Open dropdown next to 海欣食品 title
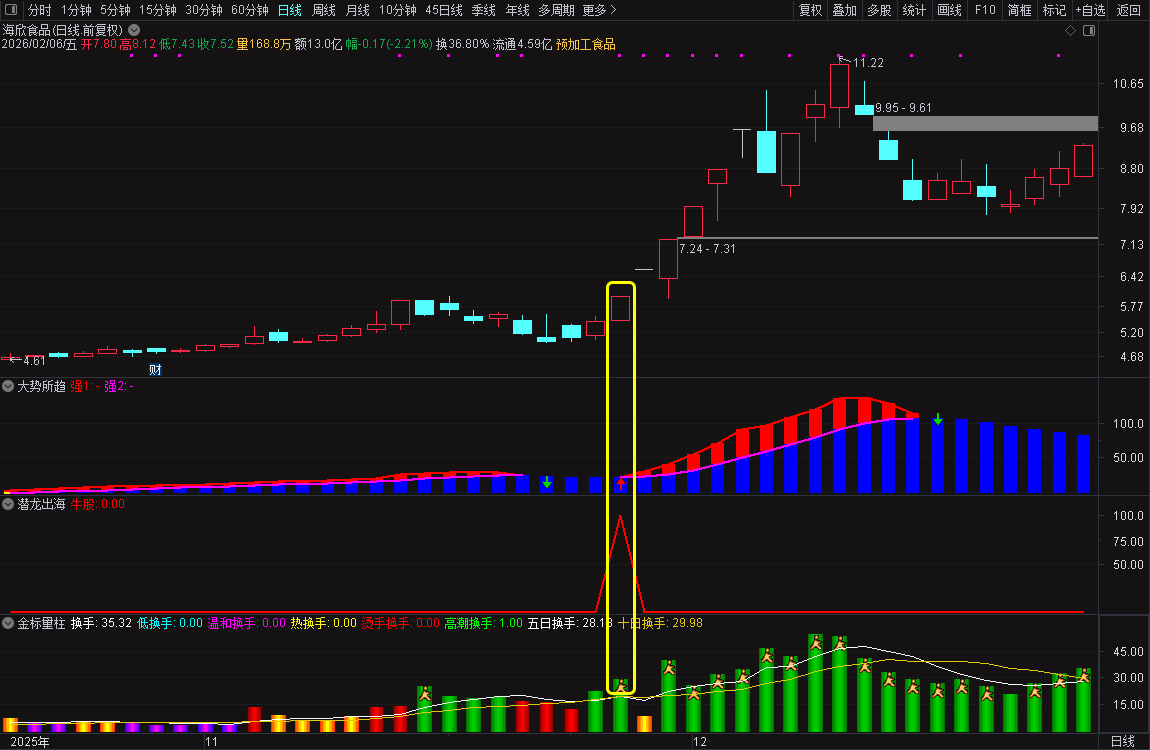The image size is (1150, 750). [x=134, y=30]
